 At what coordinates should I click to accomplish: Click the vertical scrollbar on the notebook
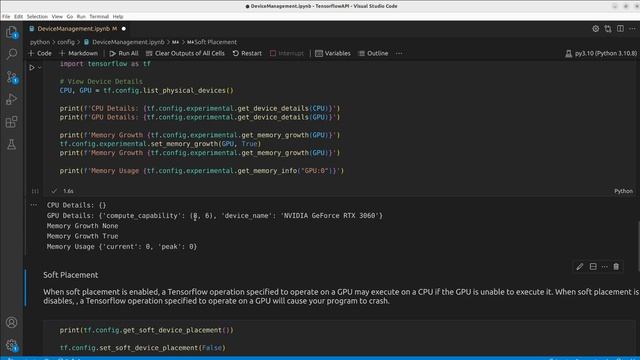(x=638, y=245)
